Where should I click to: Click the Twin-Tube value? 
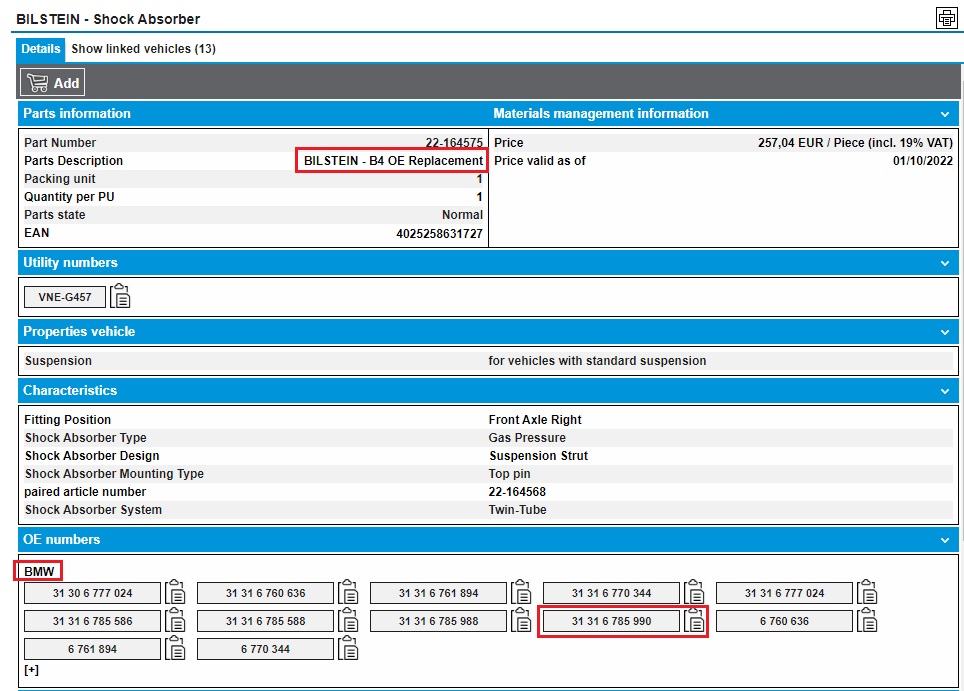click(517, 510)
